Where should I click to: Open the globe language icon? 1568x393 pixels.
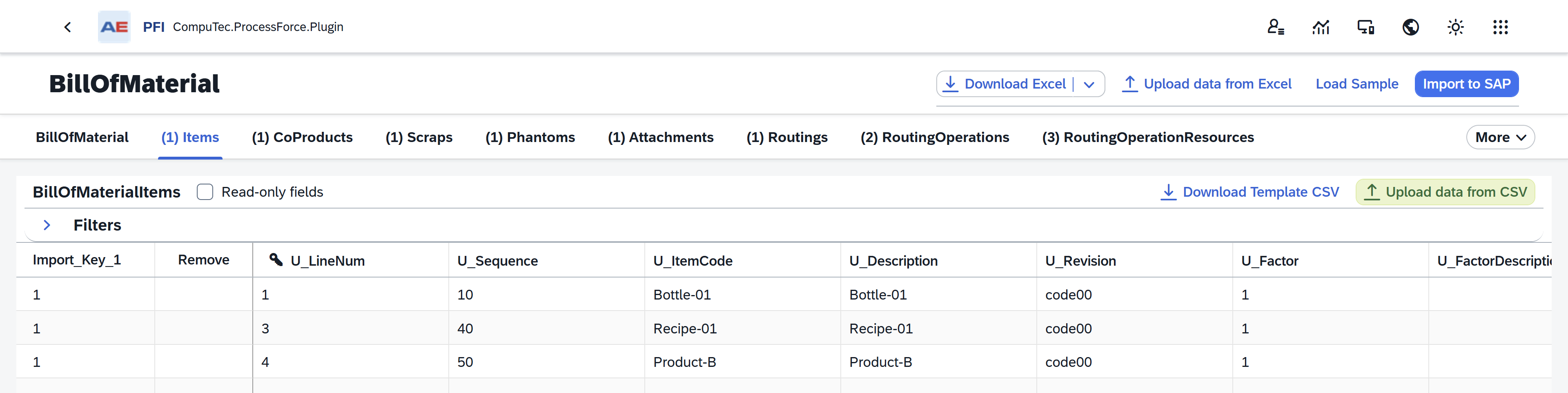pyautogui.click(x=1411, y=27)
